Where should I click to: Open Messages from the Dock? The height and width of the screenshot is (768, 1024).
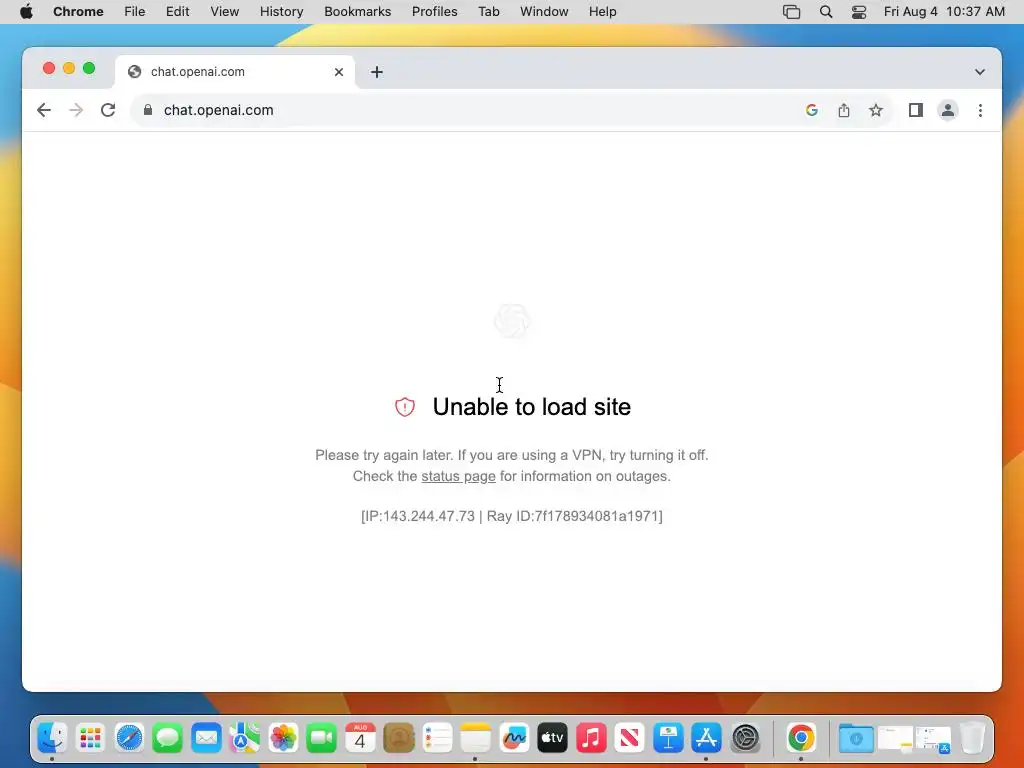tap(168, 738)
